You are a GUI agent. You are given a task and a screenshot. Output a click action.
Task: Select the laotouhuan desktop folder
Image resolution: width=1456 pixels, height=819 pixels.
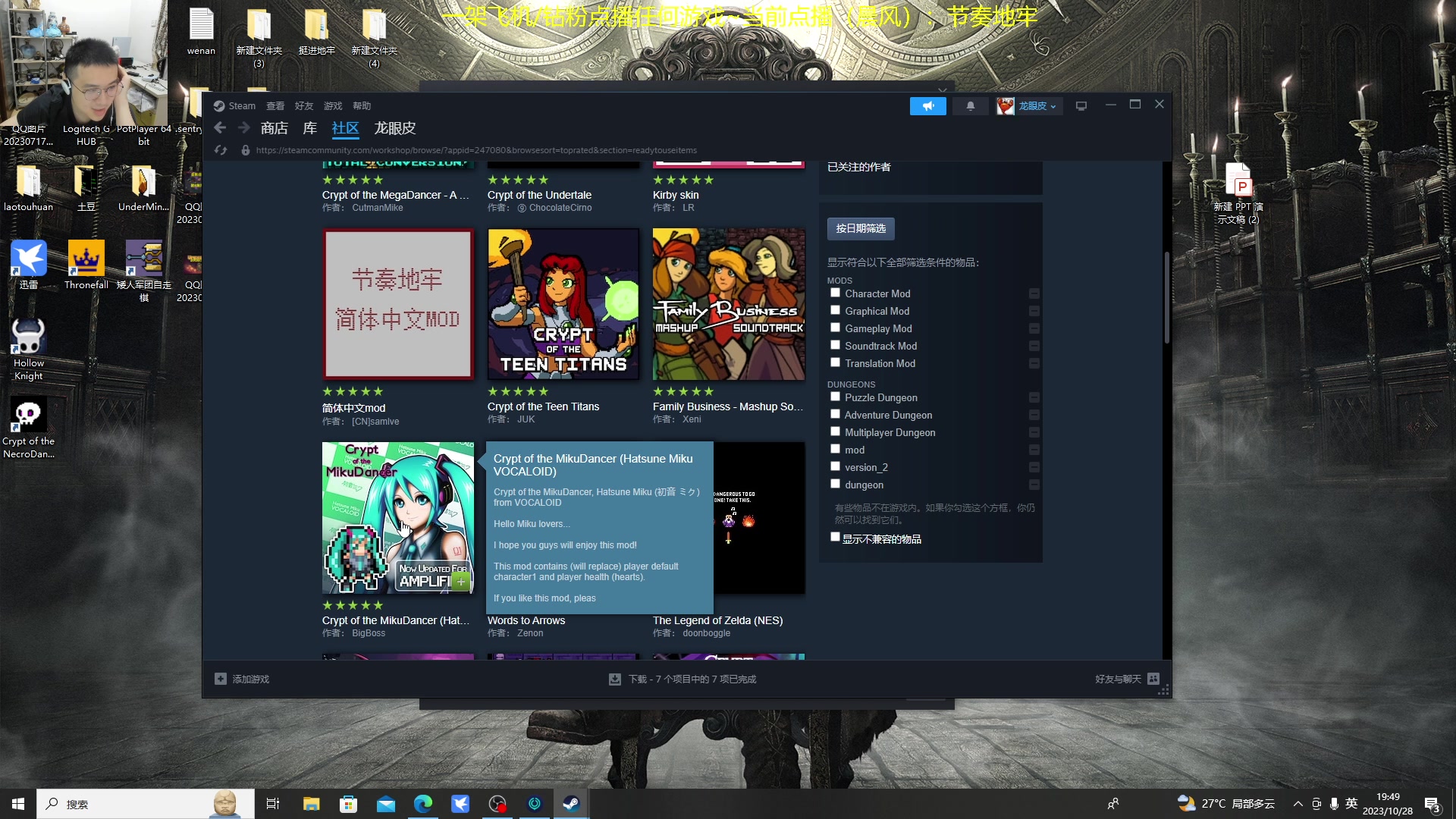29,187
